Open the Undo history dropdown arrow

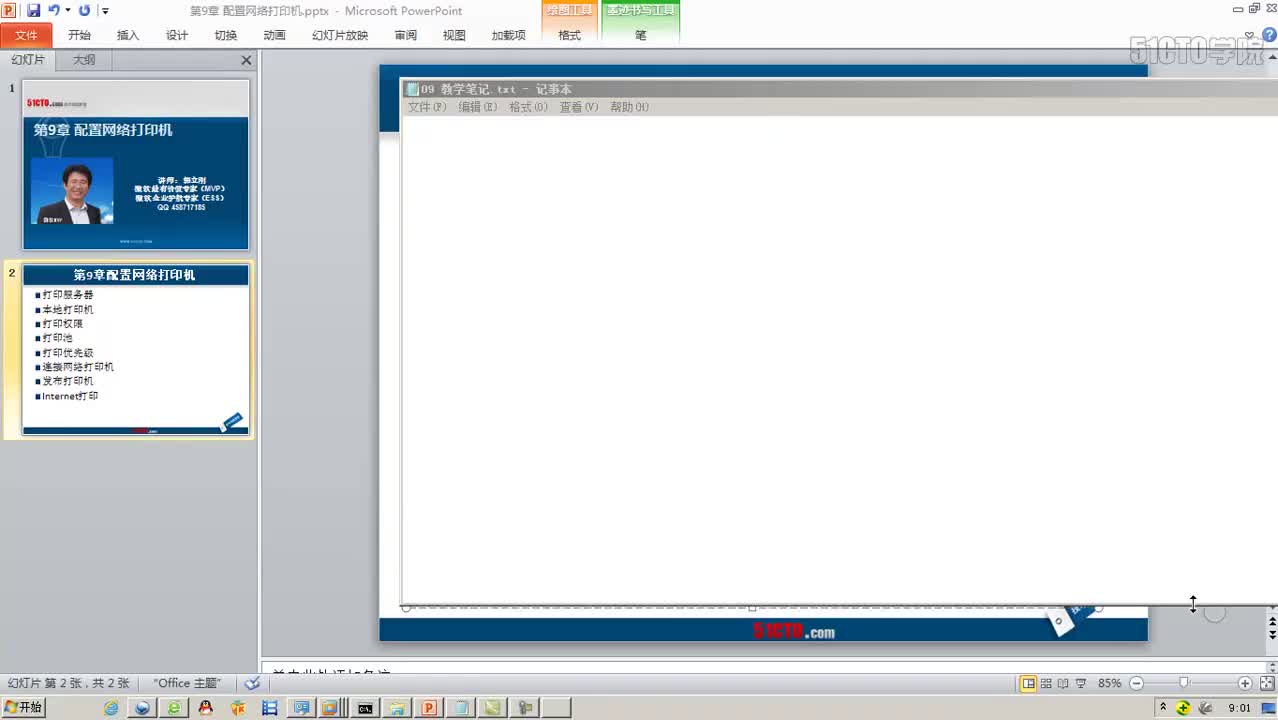(x=68, y=10)
